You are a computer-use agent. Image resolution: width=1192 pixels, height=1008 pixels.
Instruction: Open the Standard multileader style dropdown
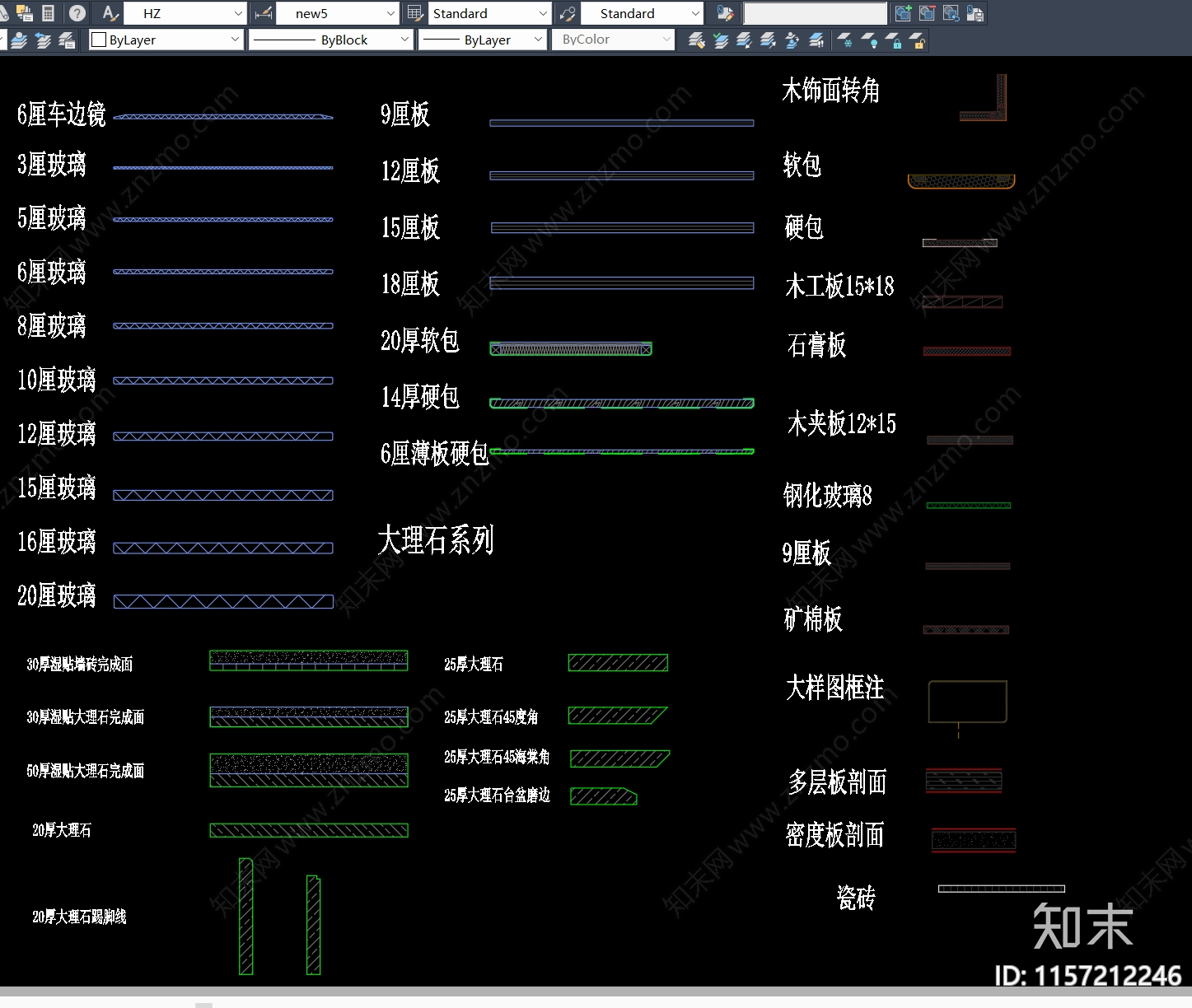tap(642, 13)
